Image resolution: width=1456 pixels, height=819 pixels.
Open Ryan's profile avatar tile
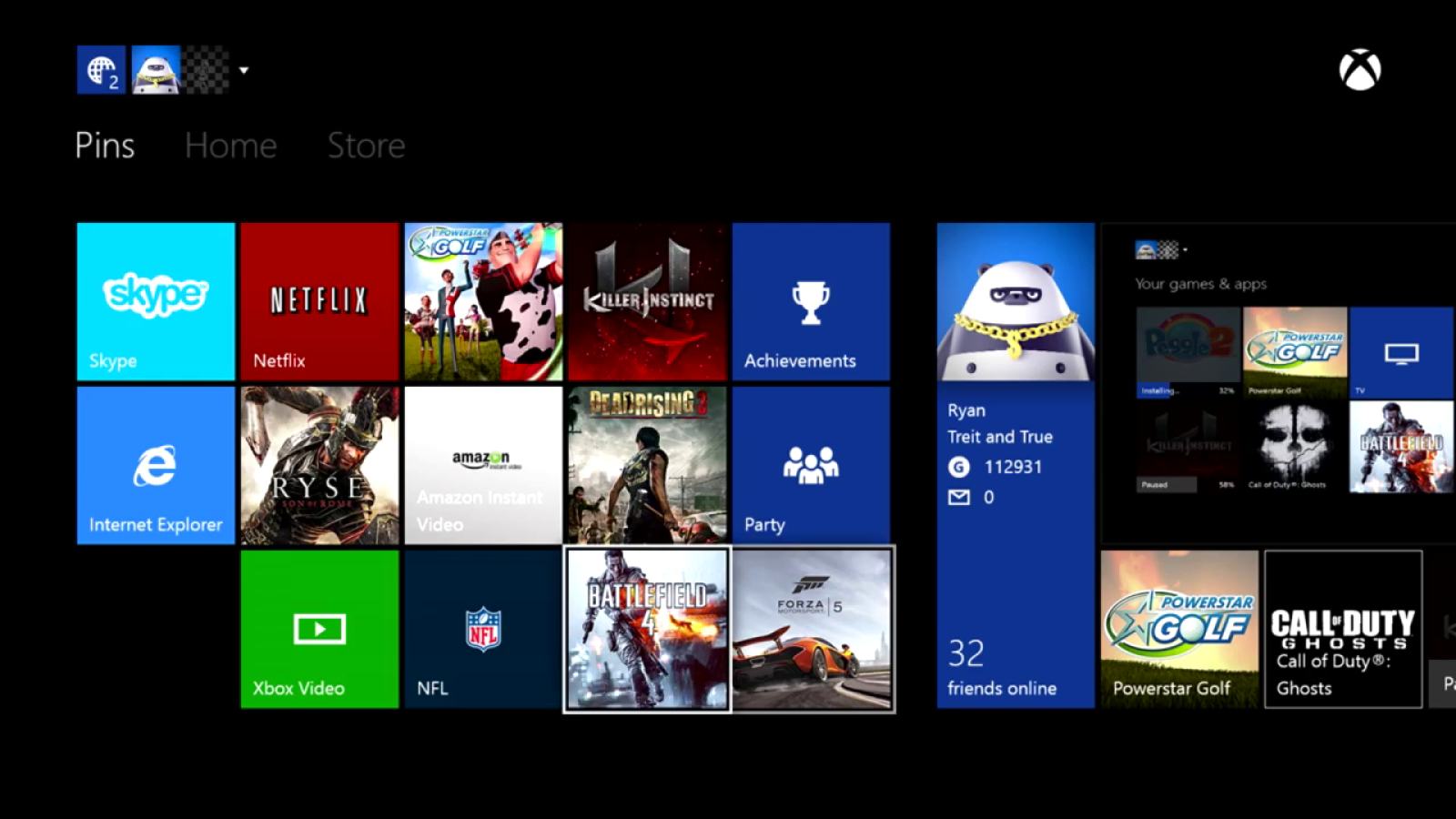coord(1016,301)
